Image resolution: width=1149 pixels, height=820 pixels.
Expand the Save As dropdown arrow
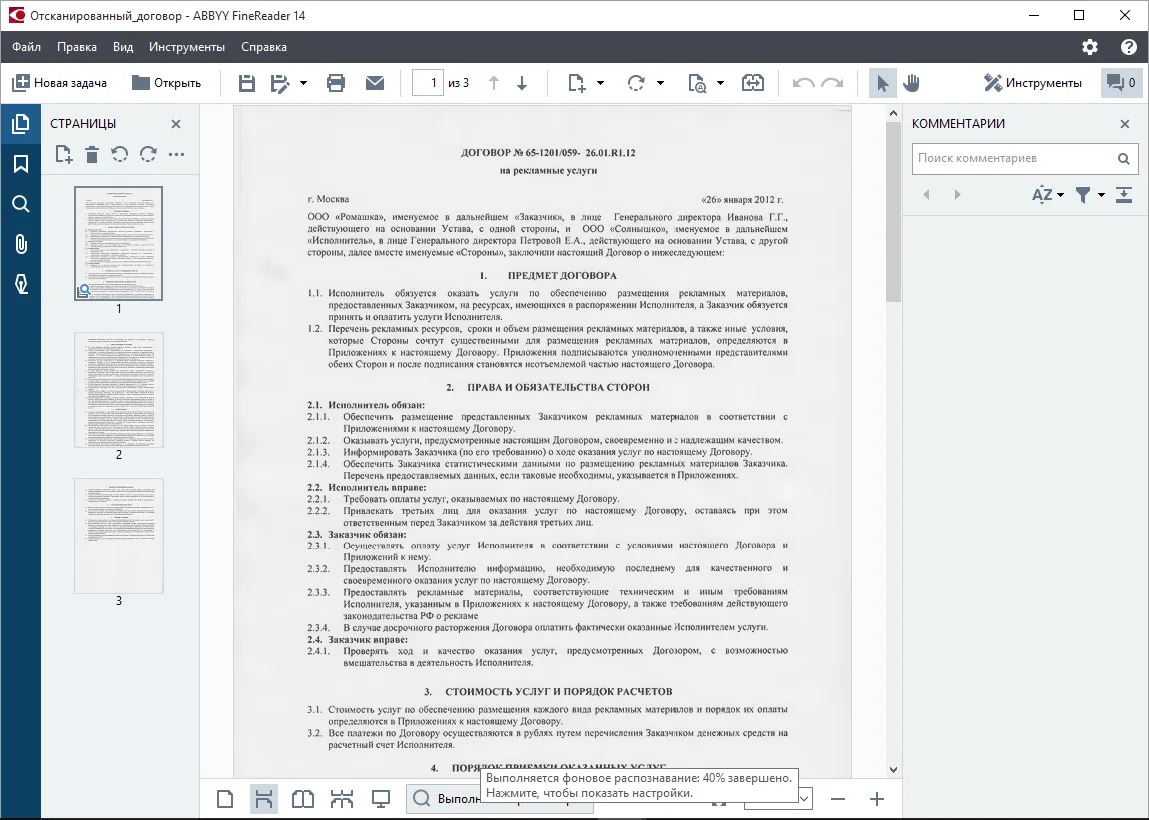(x=303, y=83)
